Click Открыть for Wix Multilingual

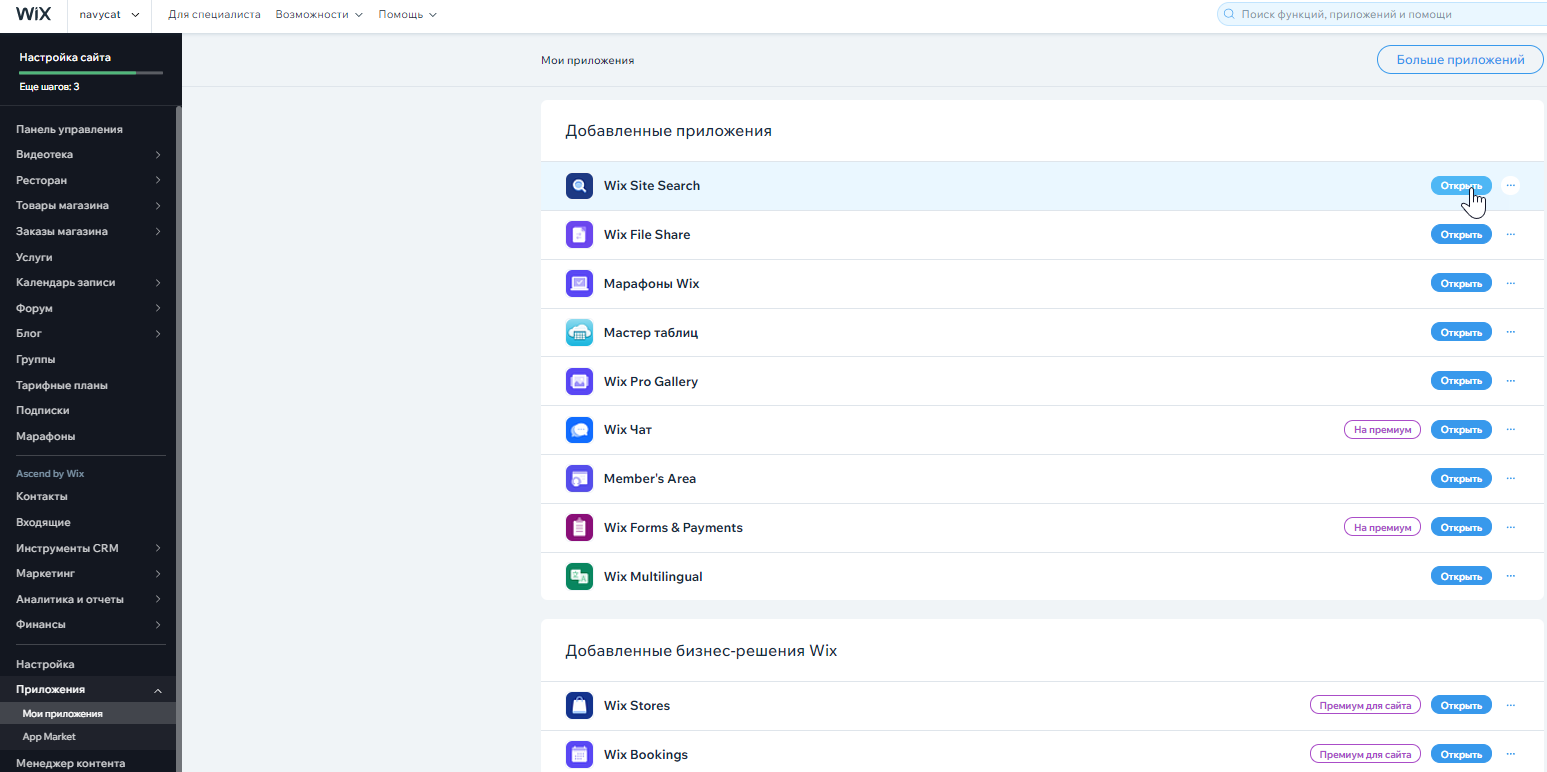pyautogui.click(x=1461, y=576)
